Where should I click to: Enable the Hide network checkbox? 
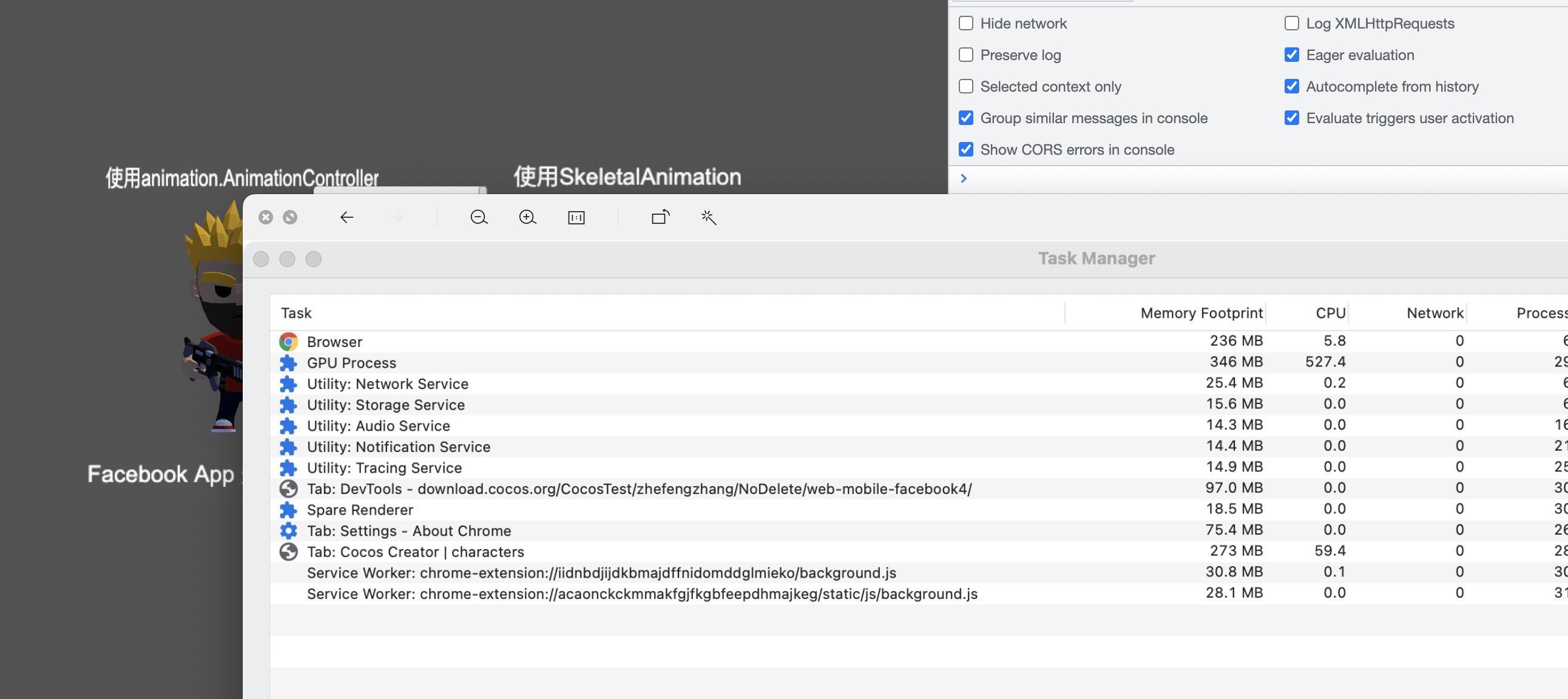pos(966,23)
